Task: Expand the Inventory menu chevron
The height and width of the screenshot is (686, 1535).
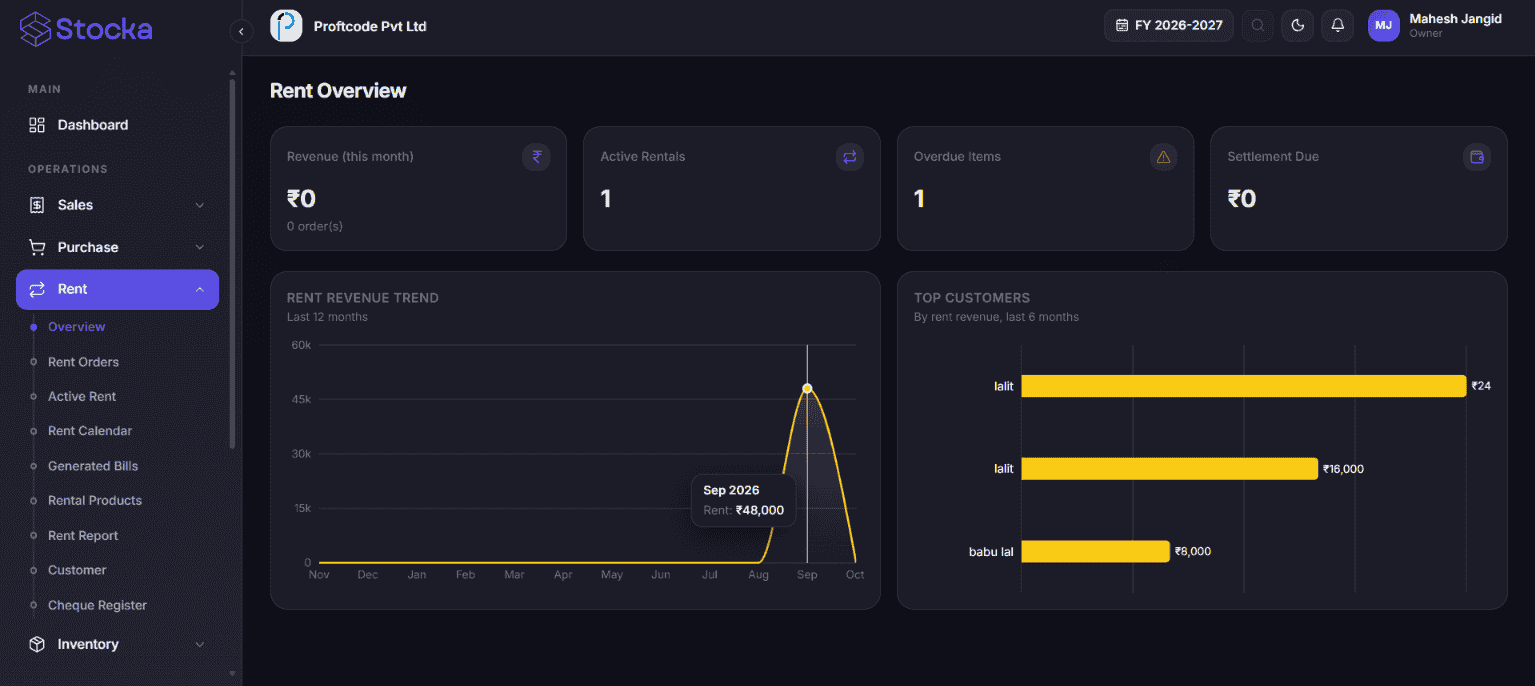Action: [x=199, y=644]
